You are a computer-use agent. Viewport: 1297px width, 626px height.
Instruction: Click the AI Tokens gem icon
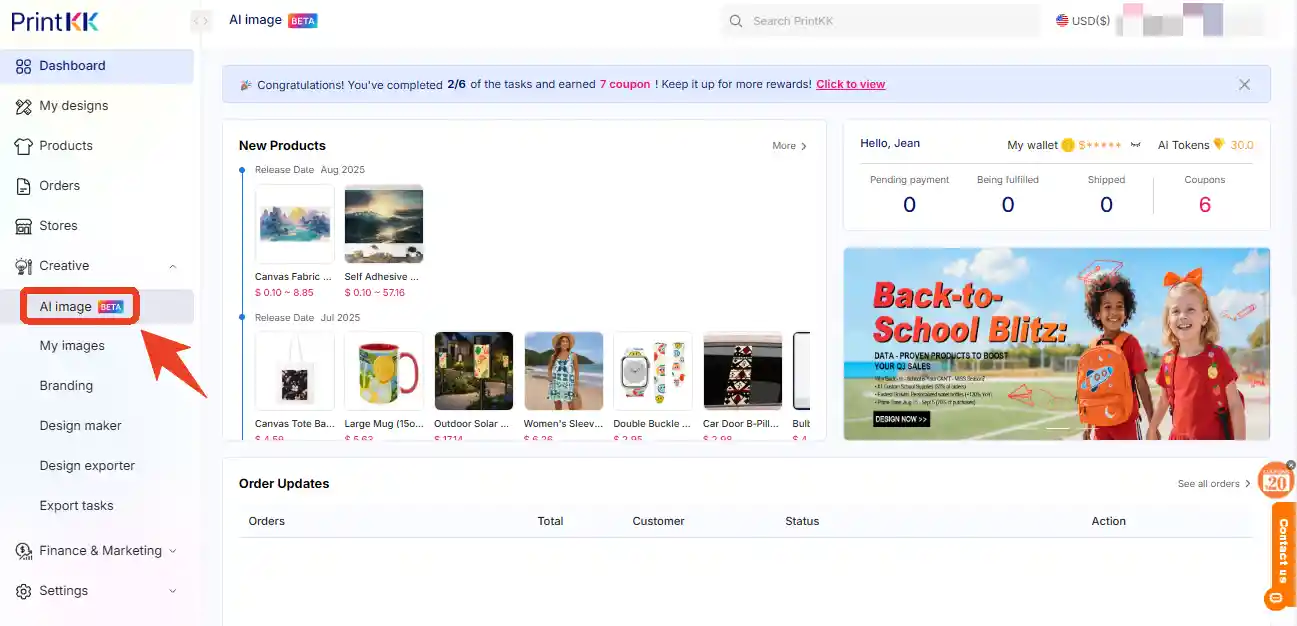(x=1219, y=145)
